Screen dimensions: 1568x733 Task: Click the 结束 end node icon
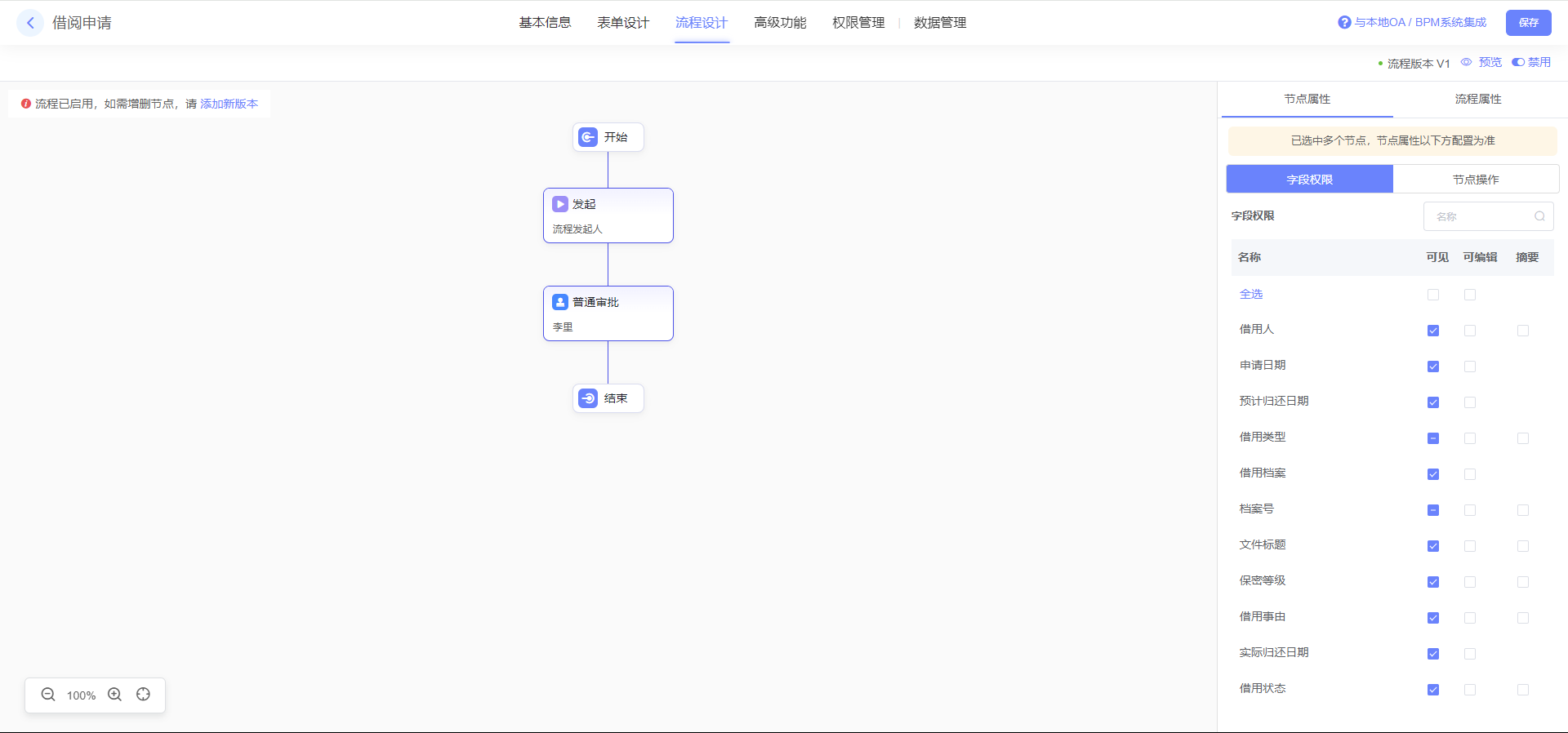[588, 398]
